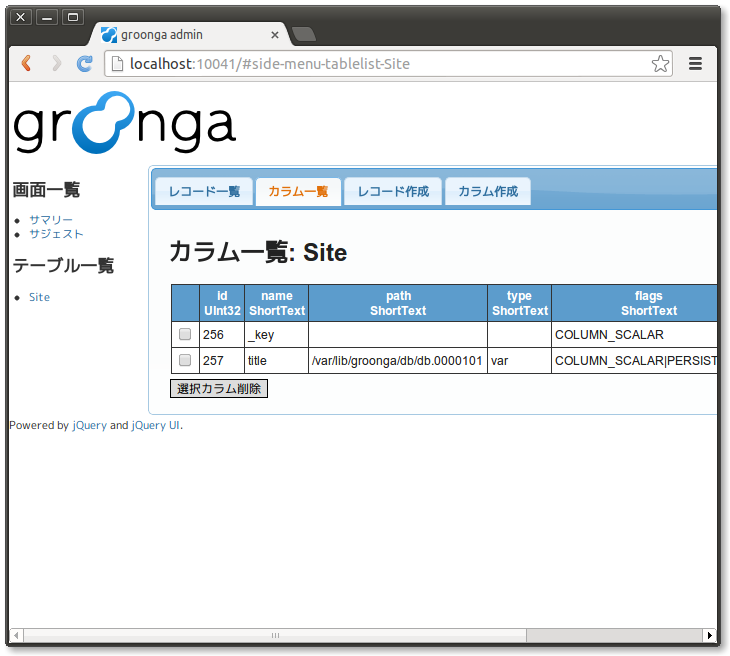Select the checkbox for the title column row
730x656 pixels.
coord(185,360)
